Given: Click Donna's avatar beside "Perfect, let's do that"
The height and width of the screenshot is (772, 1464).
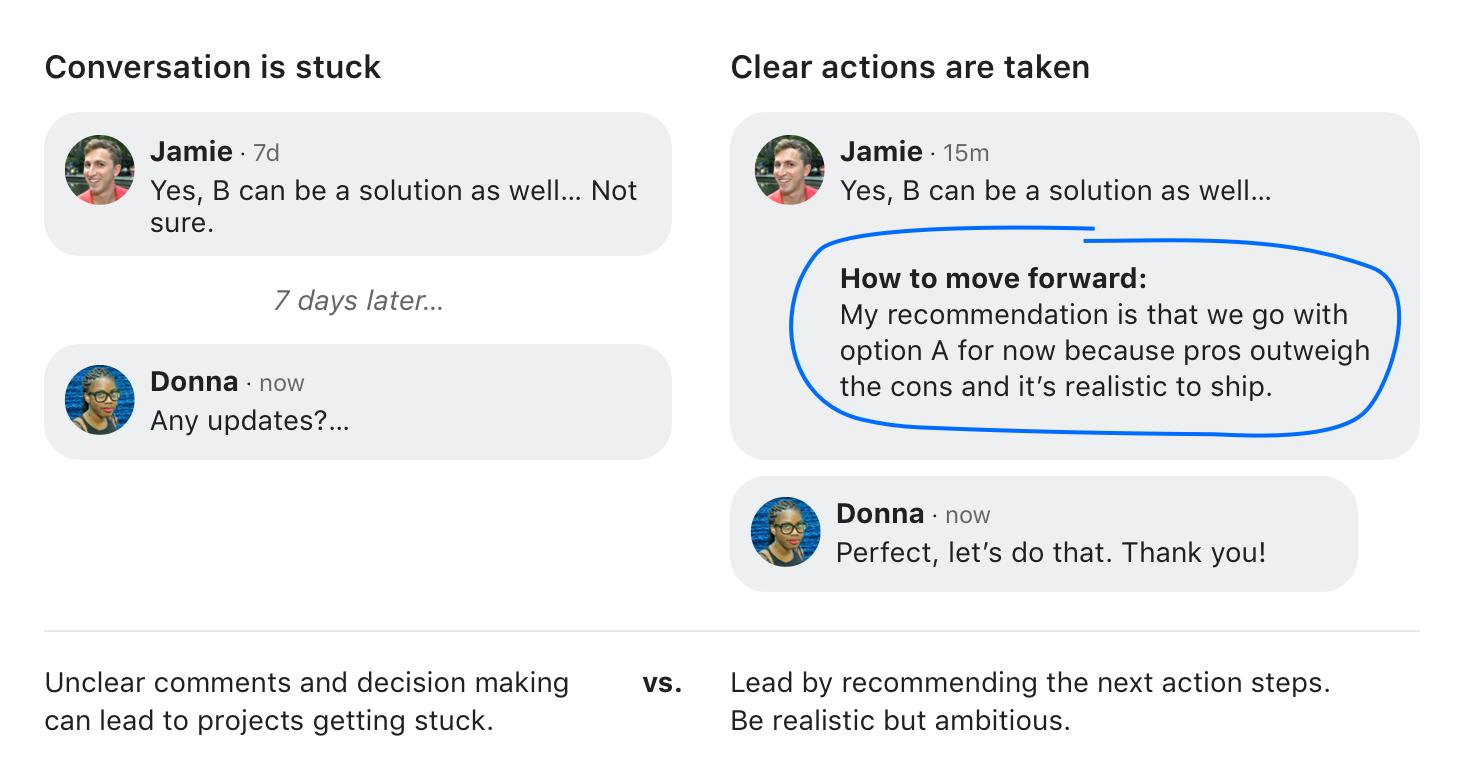Looking at the screenshot, I should [x=786, y=532].
